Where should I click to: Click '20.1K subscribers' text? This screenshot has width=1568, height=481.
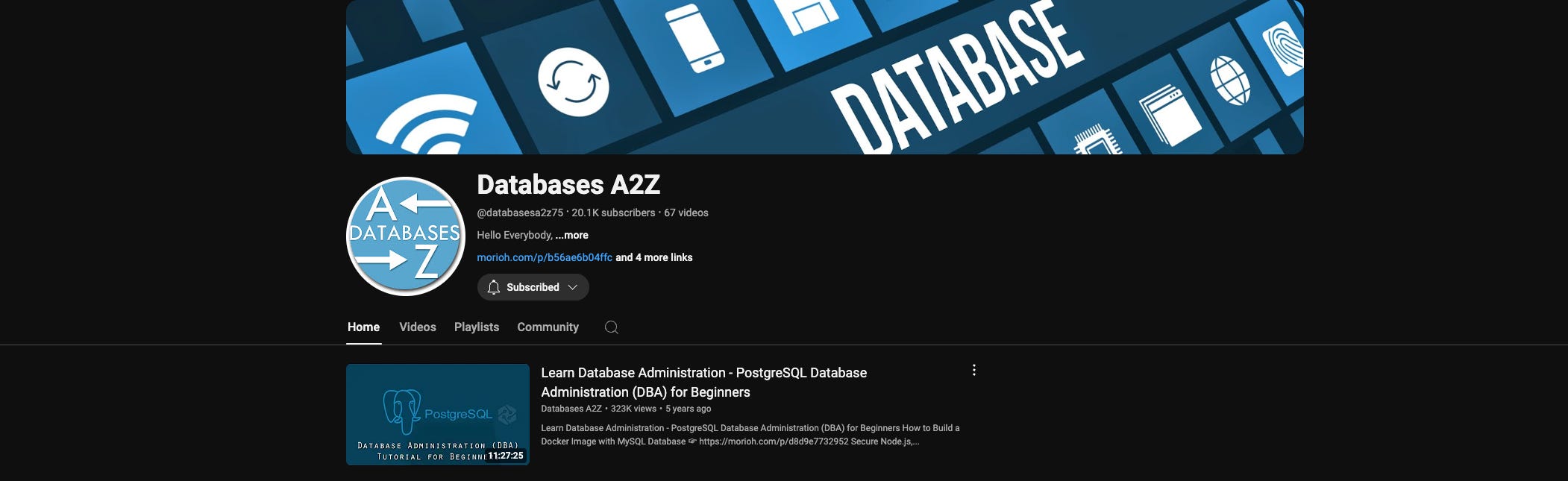pos(613,213)
